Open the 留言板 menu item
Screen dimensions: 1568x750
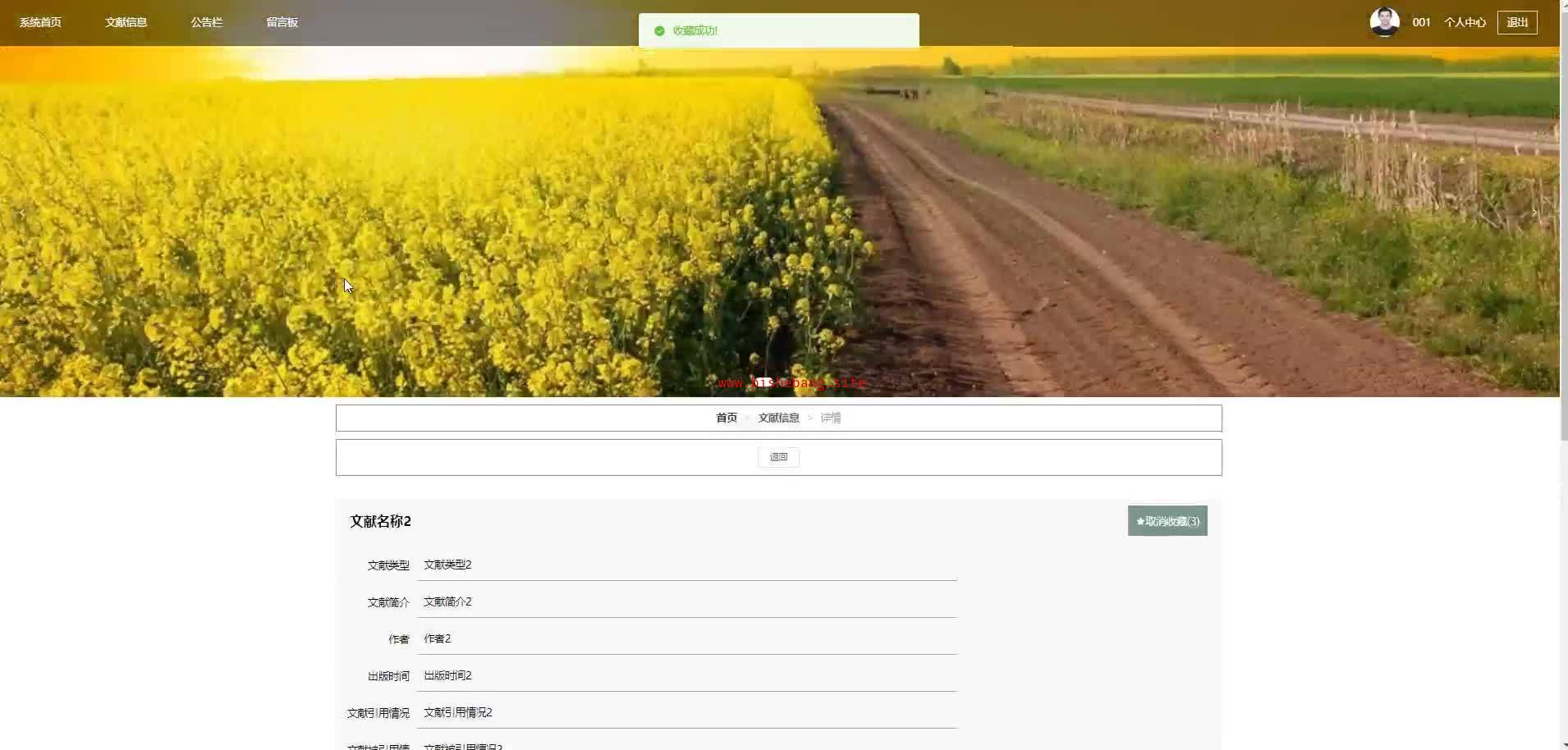(x=282, y=22)
